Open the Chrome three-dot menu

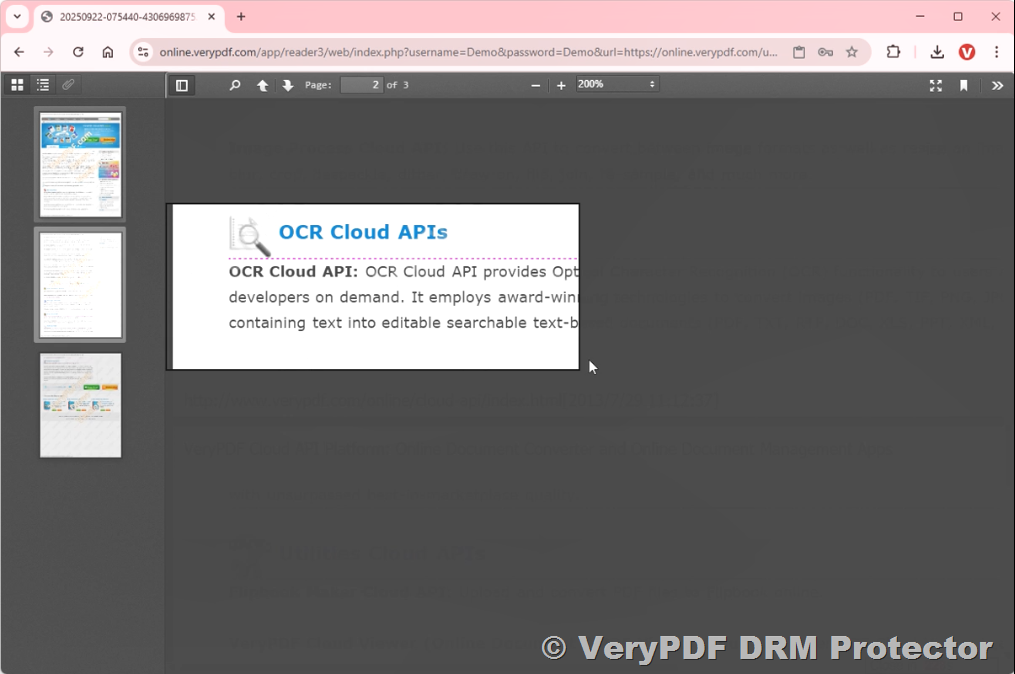[x=996, y=52]
